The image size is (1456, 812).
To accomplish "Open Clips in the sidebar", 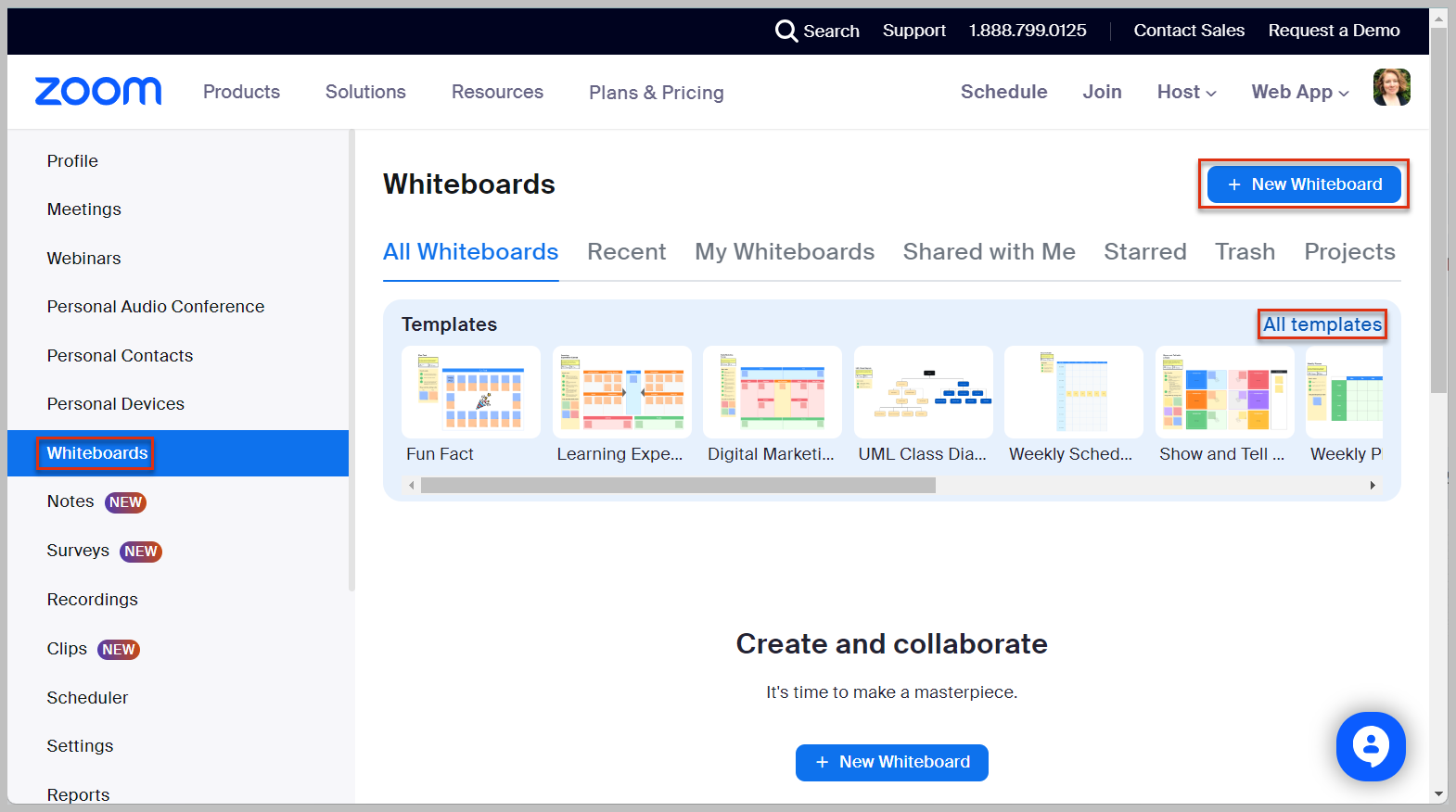I will (x=67, y=649).
